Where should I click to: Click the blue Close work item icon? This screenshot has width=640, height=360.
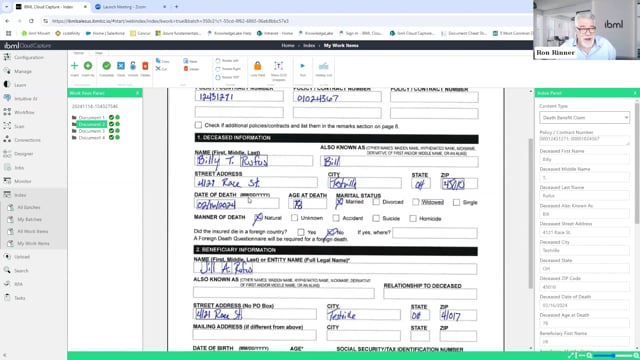click(x=121, y=66)
